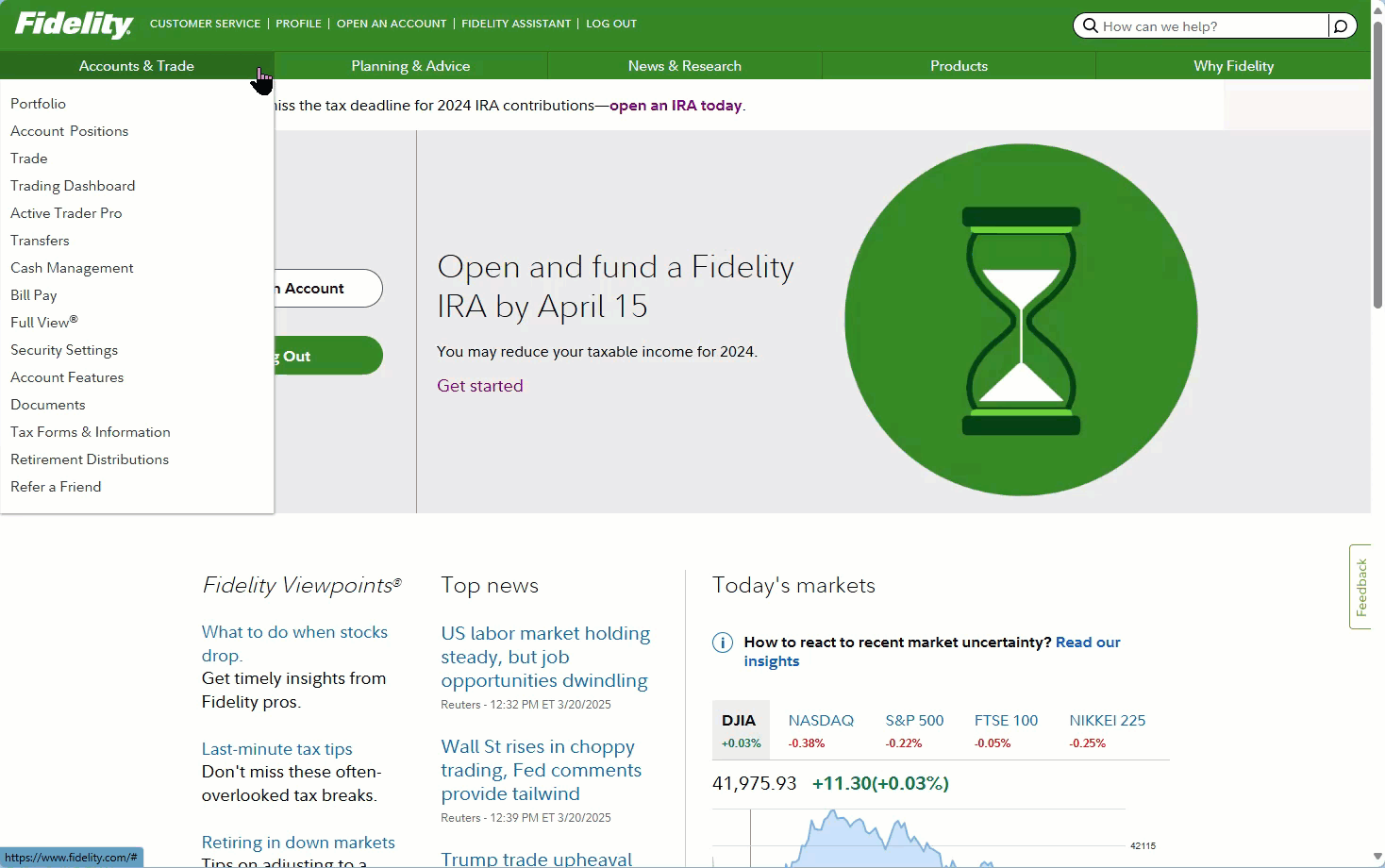Select Security Settings menu entry
The width and height of the screenshot is (1385, 868).
64,350
